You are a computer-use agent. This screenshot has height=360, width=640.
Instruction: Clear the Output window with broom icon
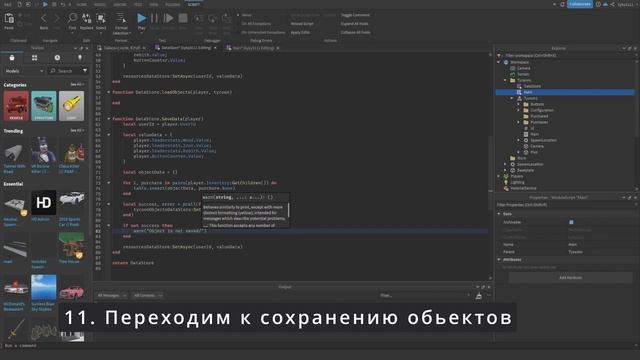[x=478, y=296]
